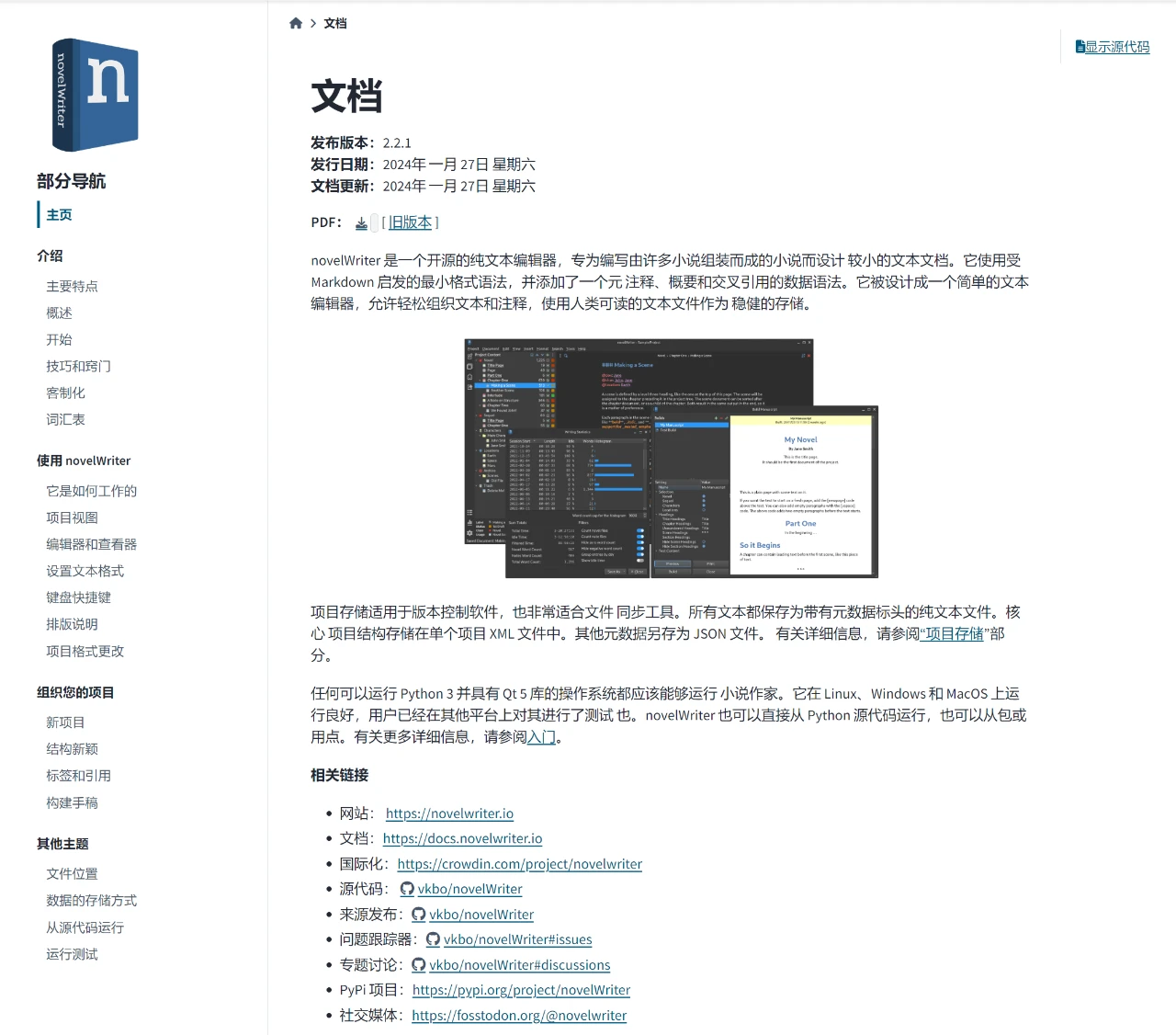Open 设置文本格式 page
The height and width of the screenshot is (1035, 1176).
click(85, 572)
